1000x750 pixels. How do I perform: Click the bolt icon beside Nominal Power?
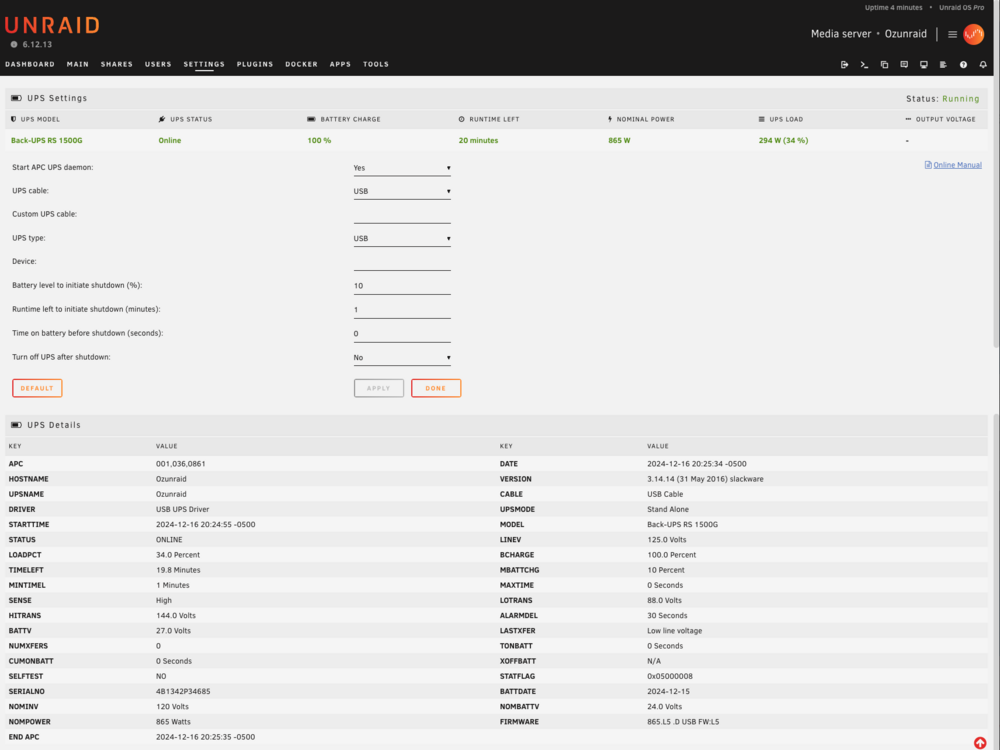click(610, 119)
